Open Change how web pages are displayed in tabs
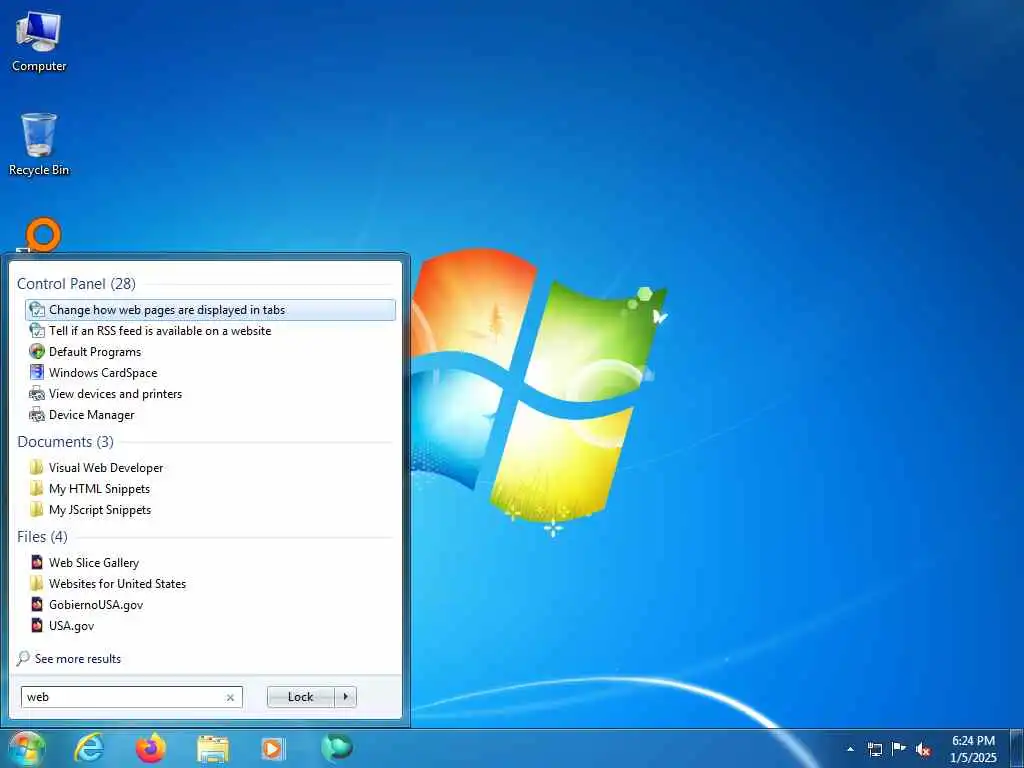The width and height of the screenshot is (1024, 768). (x=210, y=310)
